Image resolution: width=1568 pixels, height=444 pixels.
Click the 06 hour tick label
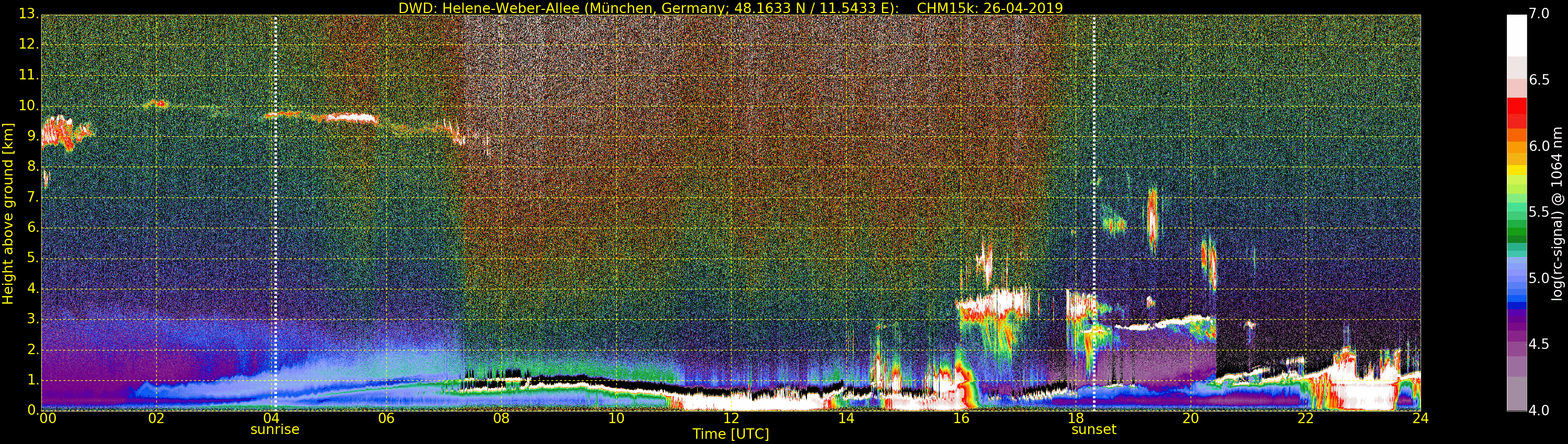tap(387, 418)
